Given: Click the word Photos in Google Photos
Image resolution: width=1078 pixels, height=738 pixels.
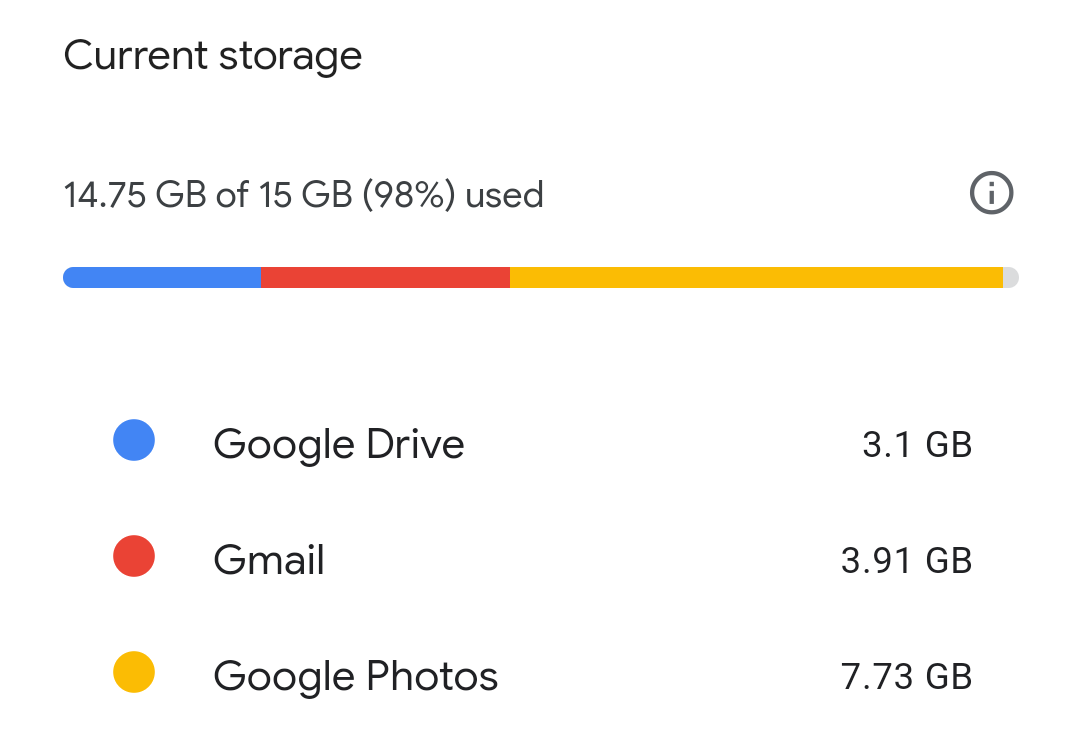Looking at the screenshot, I should pyautogui.click(x=432, y=675).
